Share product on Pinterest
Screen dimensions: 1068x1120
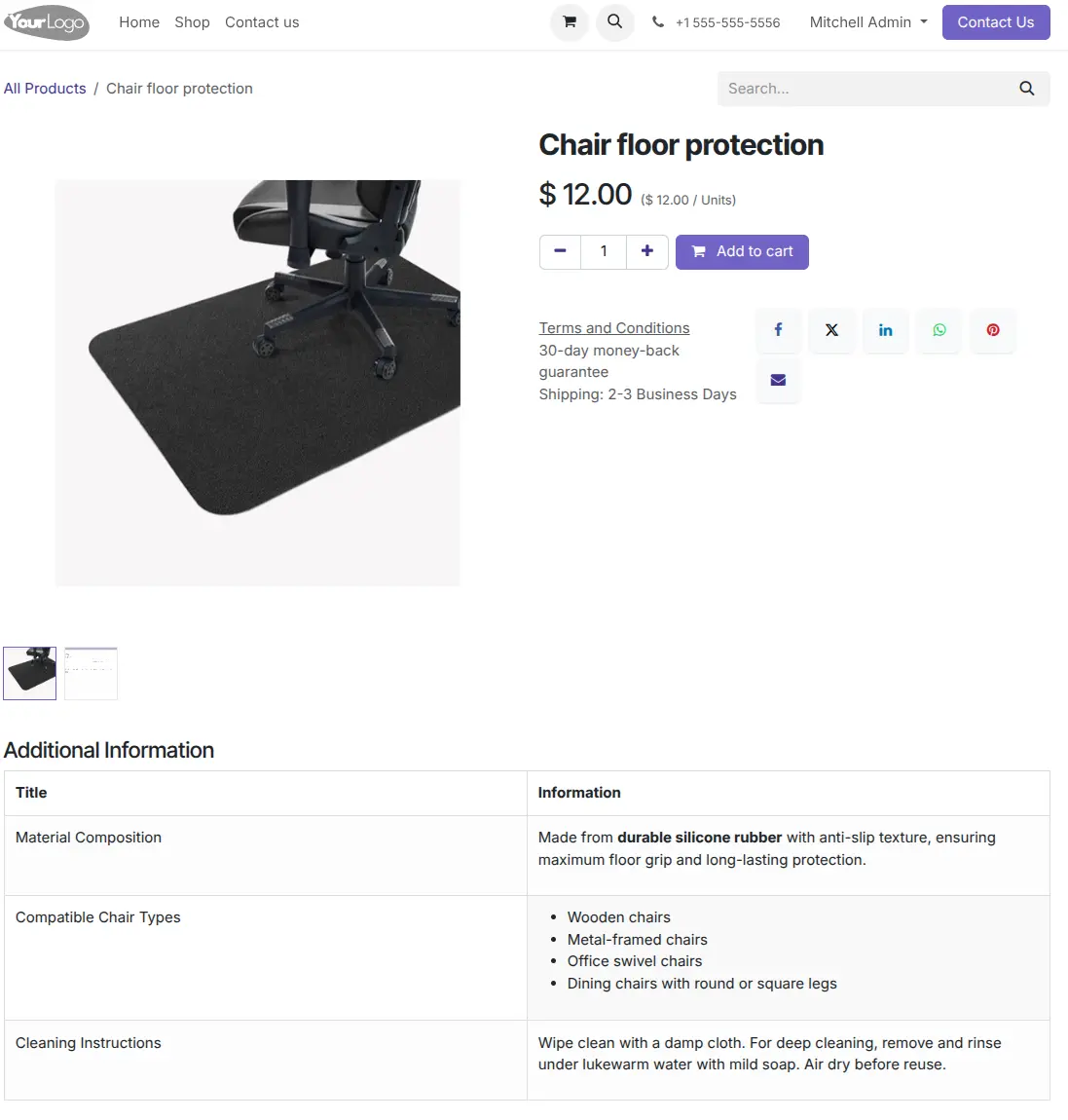point(993,330)
